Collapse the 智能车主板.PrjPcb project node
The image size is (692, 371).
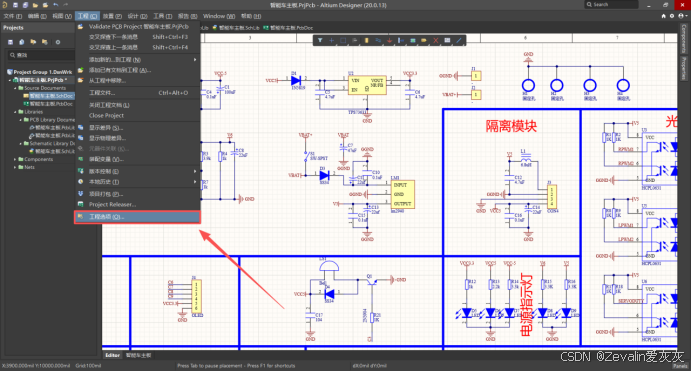(x=10, y=80)
